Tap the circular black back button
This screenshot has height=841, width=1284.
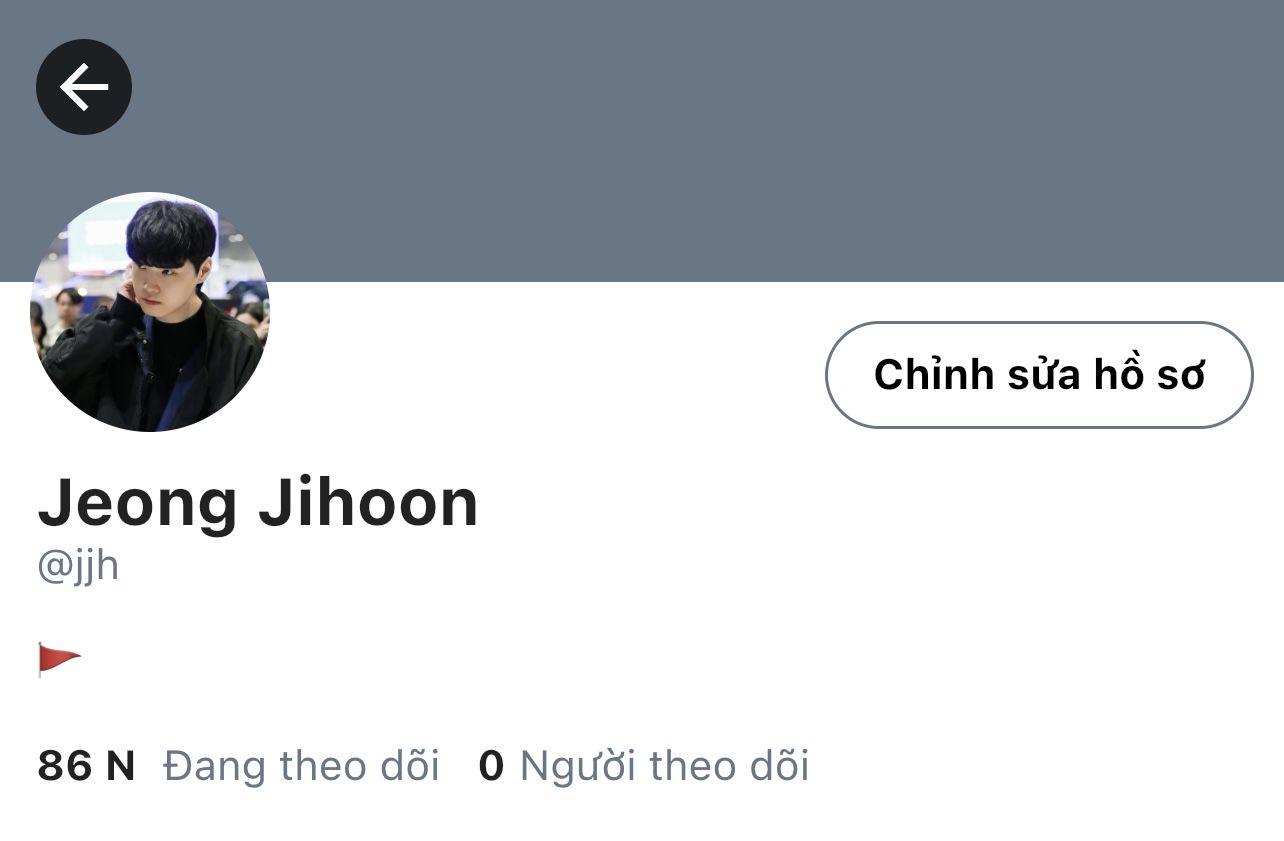pos(84,87)
